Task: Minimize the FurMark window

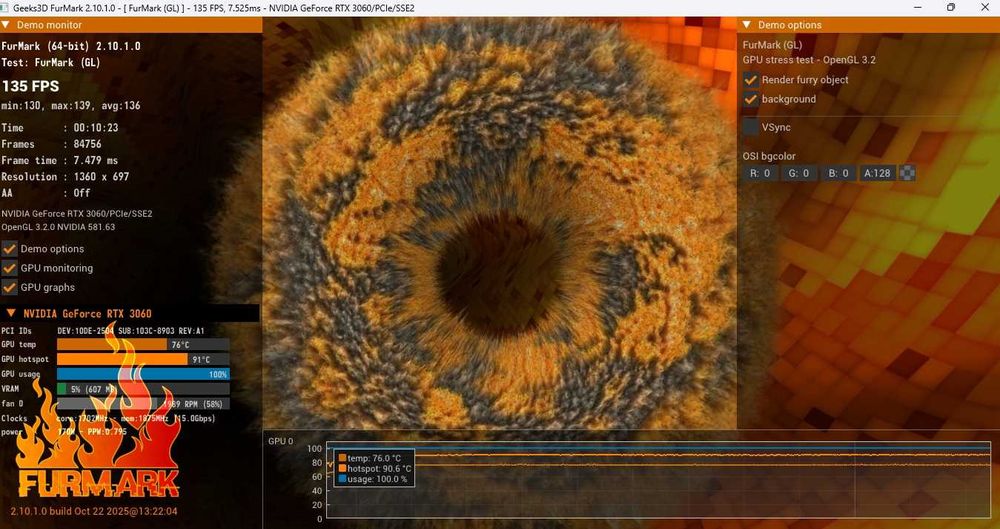Action: [918, 7]
